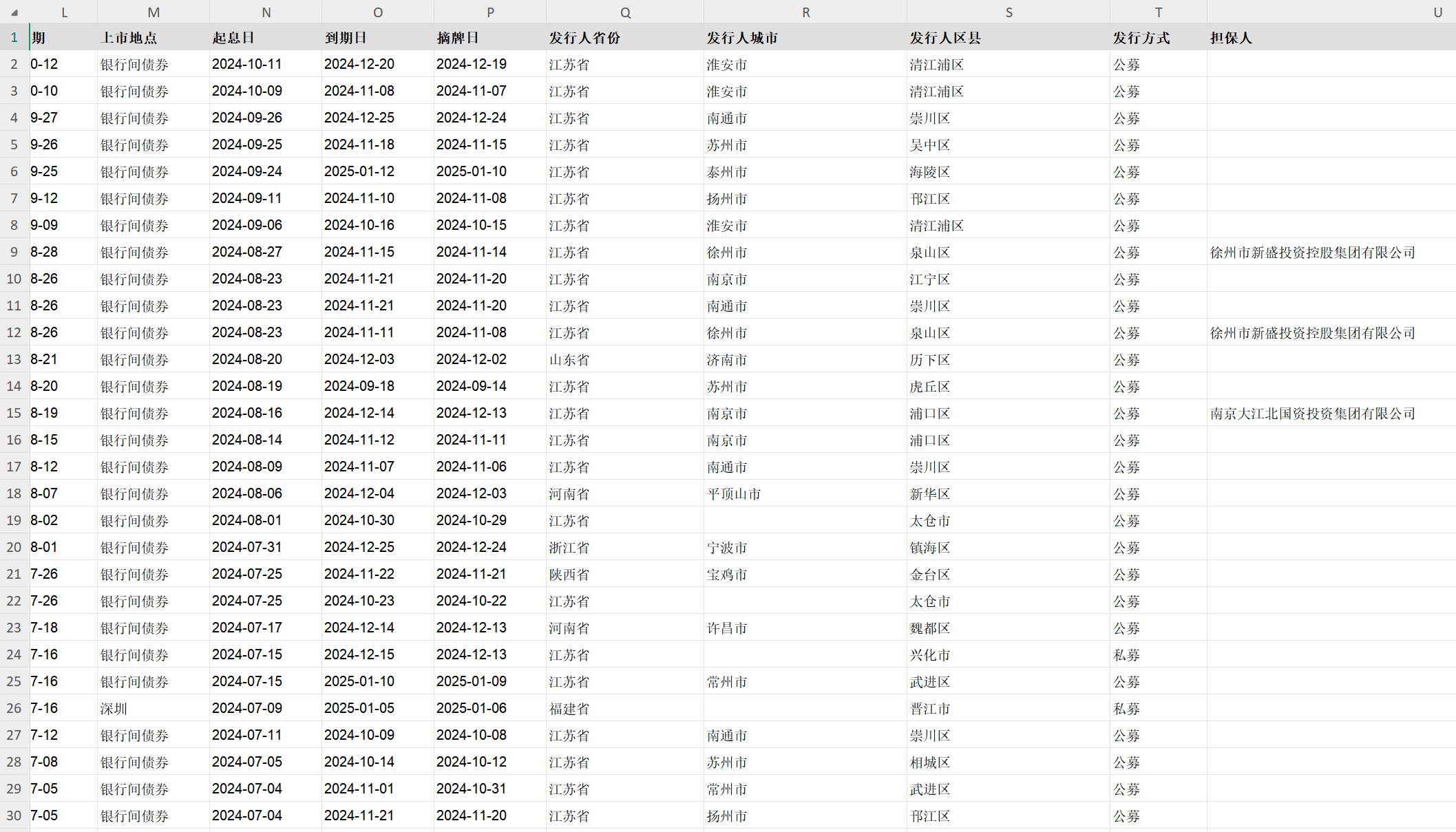
Task: Click the 到期日 header cell
Action: pos(346,38)
